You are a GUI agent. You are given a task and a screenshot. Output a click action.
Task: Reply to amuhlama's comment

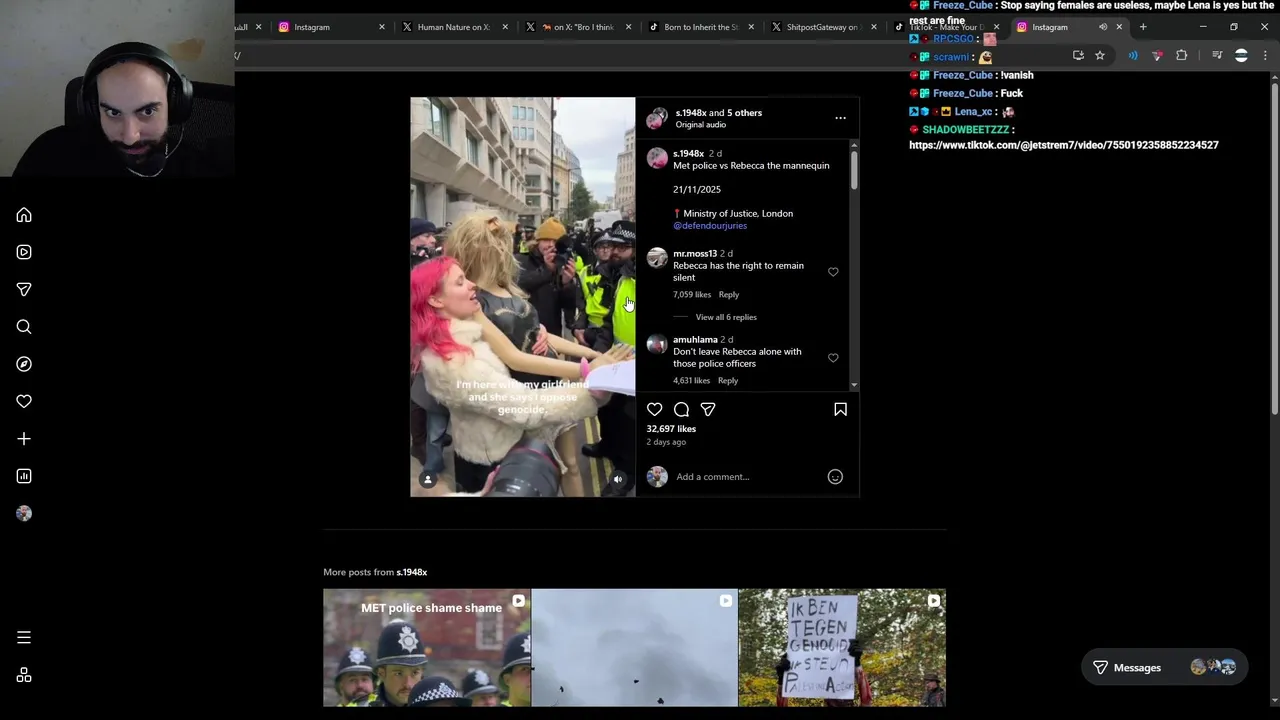[728, 381]
